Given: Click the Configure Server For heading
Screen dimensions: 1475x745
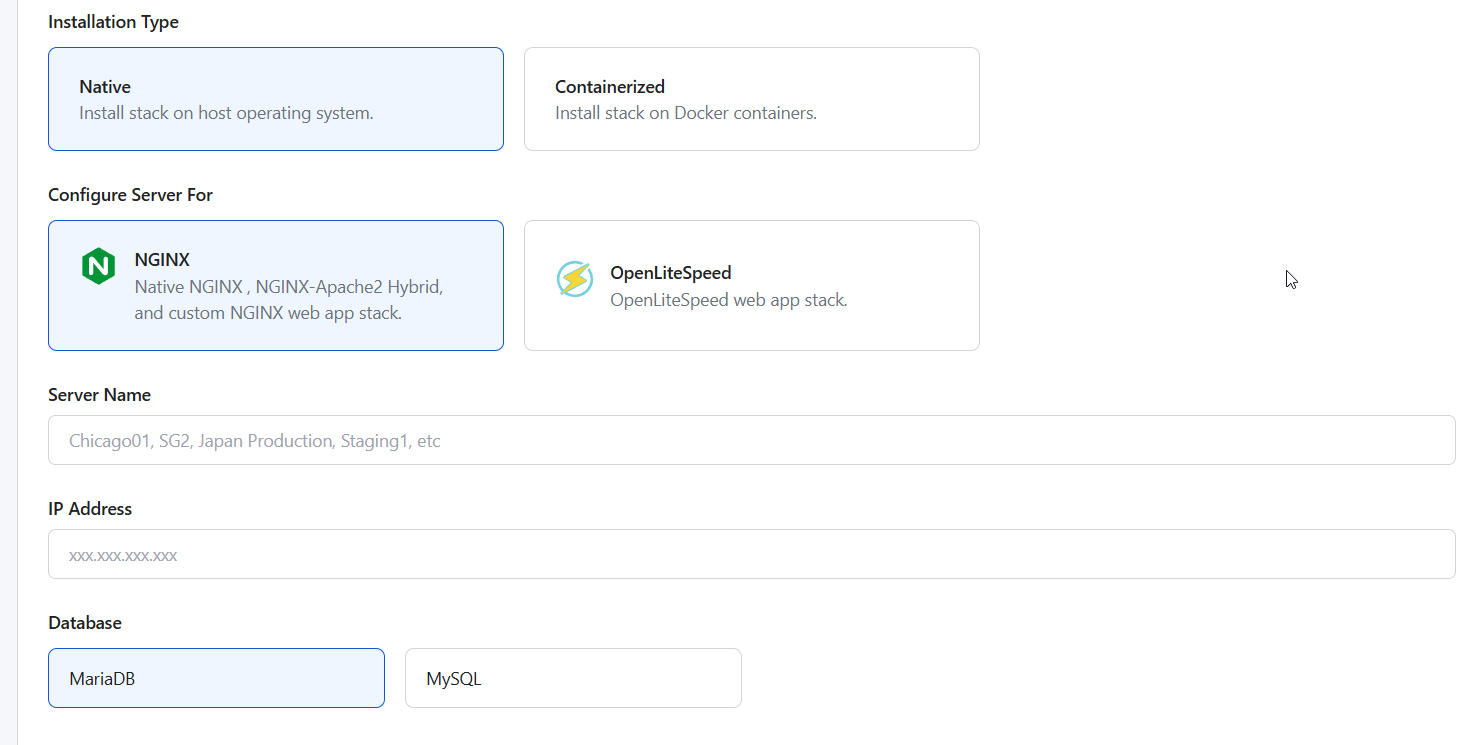Looking at the screenshot, I should click(x=131, y=195).
